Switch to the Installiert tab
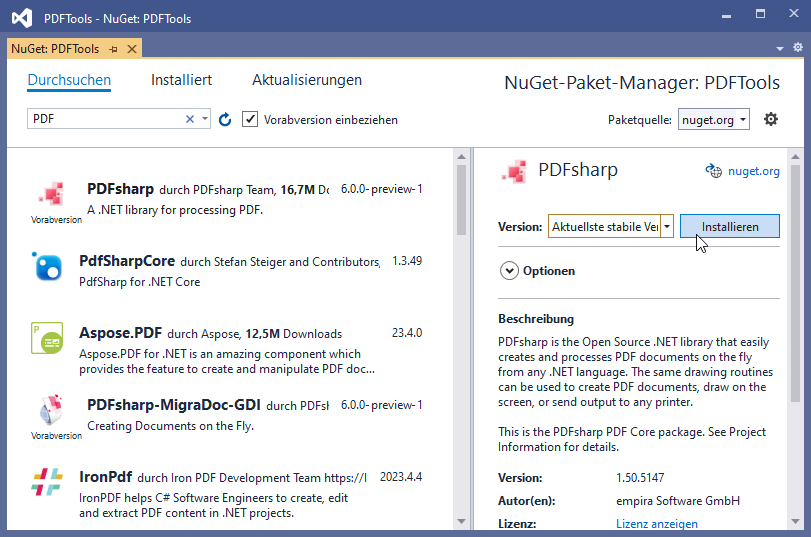 (x=181, y=80)
